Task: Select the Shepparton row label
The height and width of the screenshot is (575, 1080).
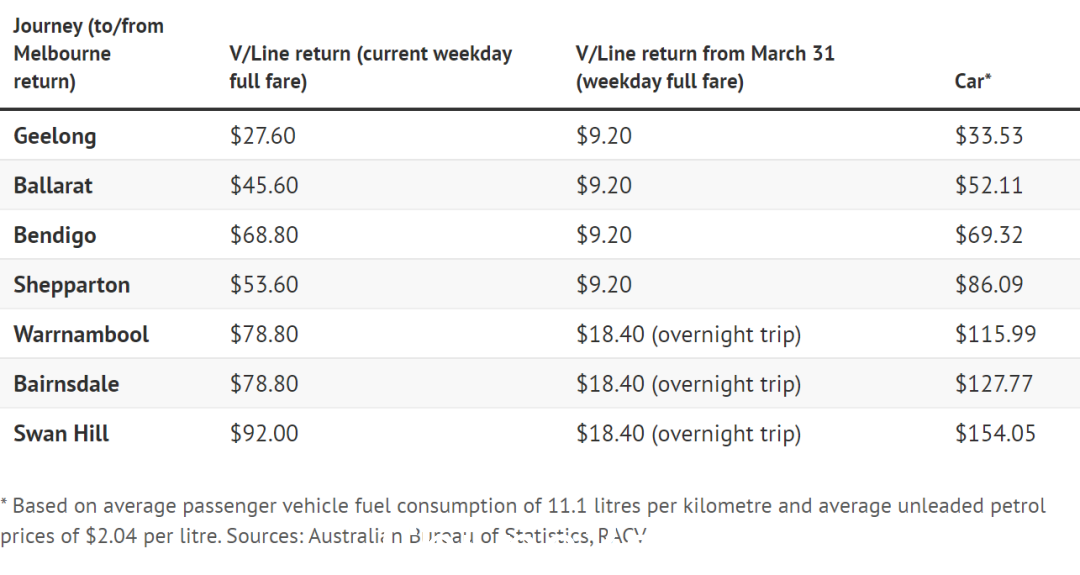Action: pos(72,285)
